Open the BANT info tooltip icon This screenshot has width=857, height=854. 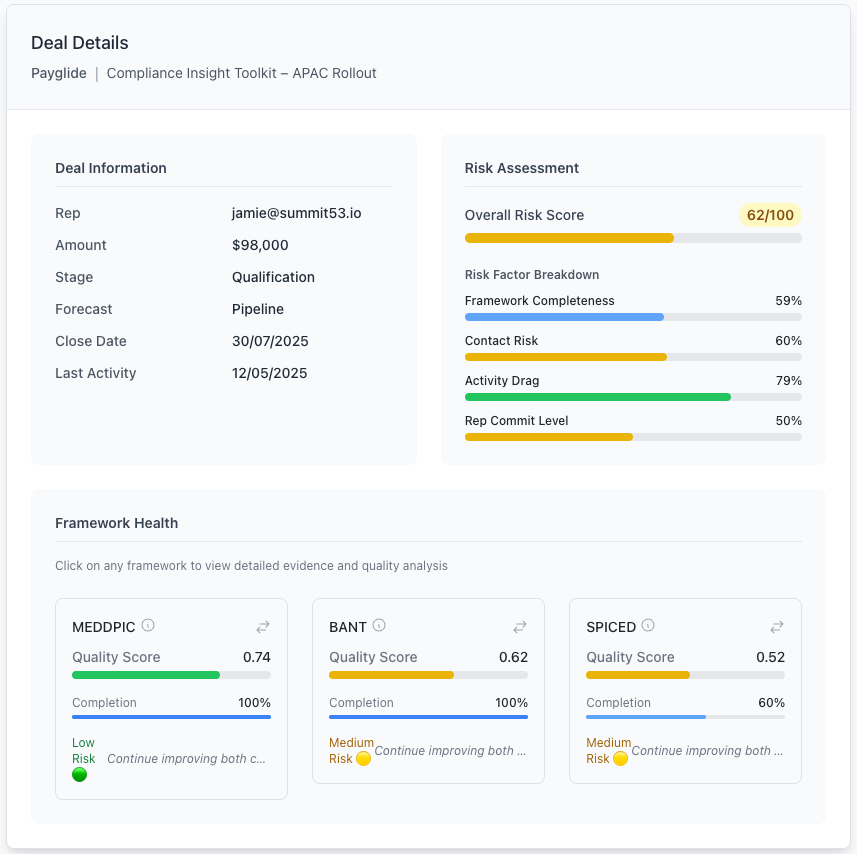tap(376, 625)
